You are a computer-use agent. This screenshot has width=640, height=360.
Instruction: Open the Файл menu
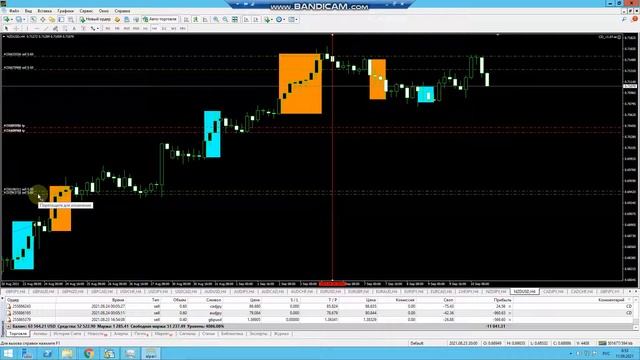pos(13,11)
